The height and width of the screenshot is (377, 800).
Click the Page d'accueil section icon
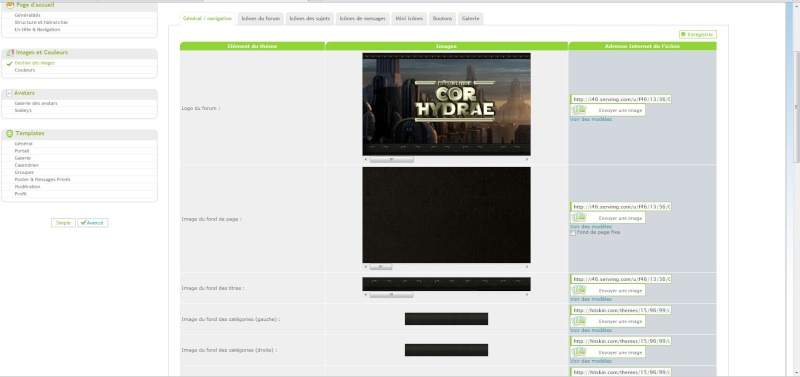click(x=10, y=5)
